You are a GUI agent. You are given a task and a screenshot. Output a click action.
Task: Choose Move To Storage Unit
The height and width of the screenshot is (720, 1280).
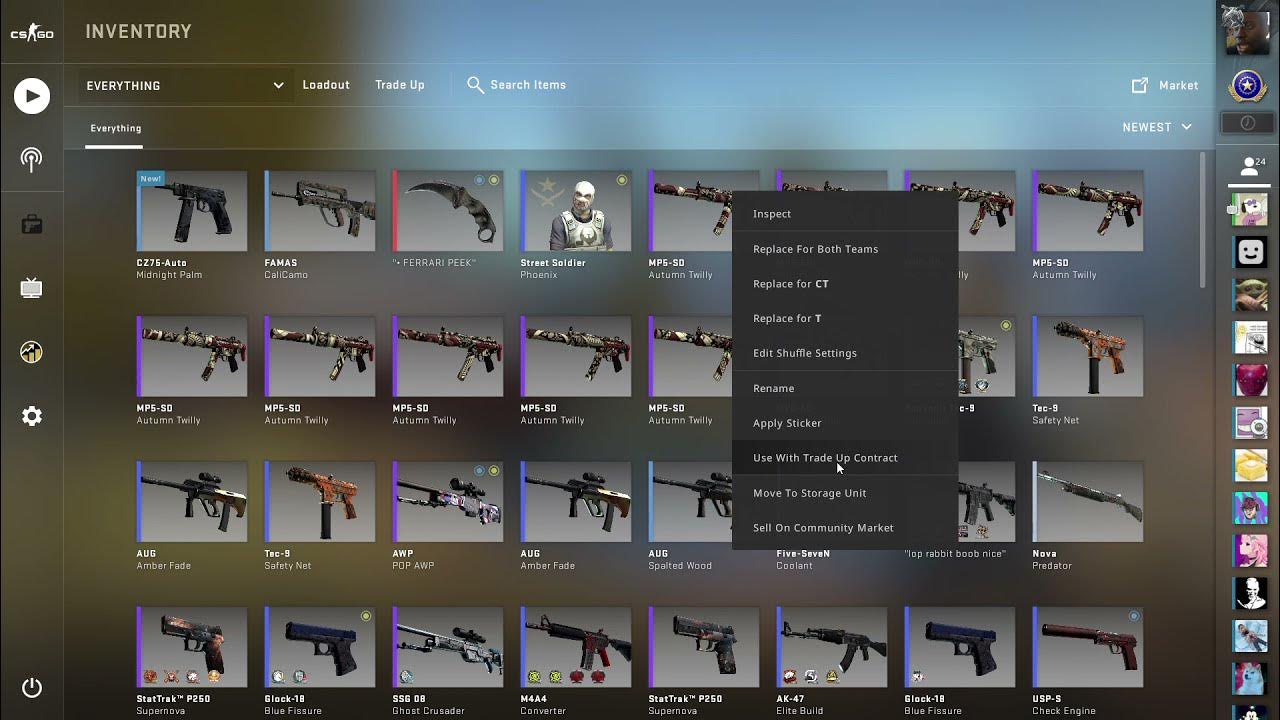pyautogui.click(x=845, y=493)
